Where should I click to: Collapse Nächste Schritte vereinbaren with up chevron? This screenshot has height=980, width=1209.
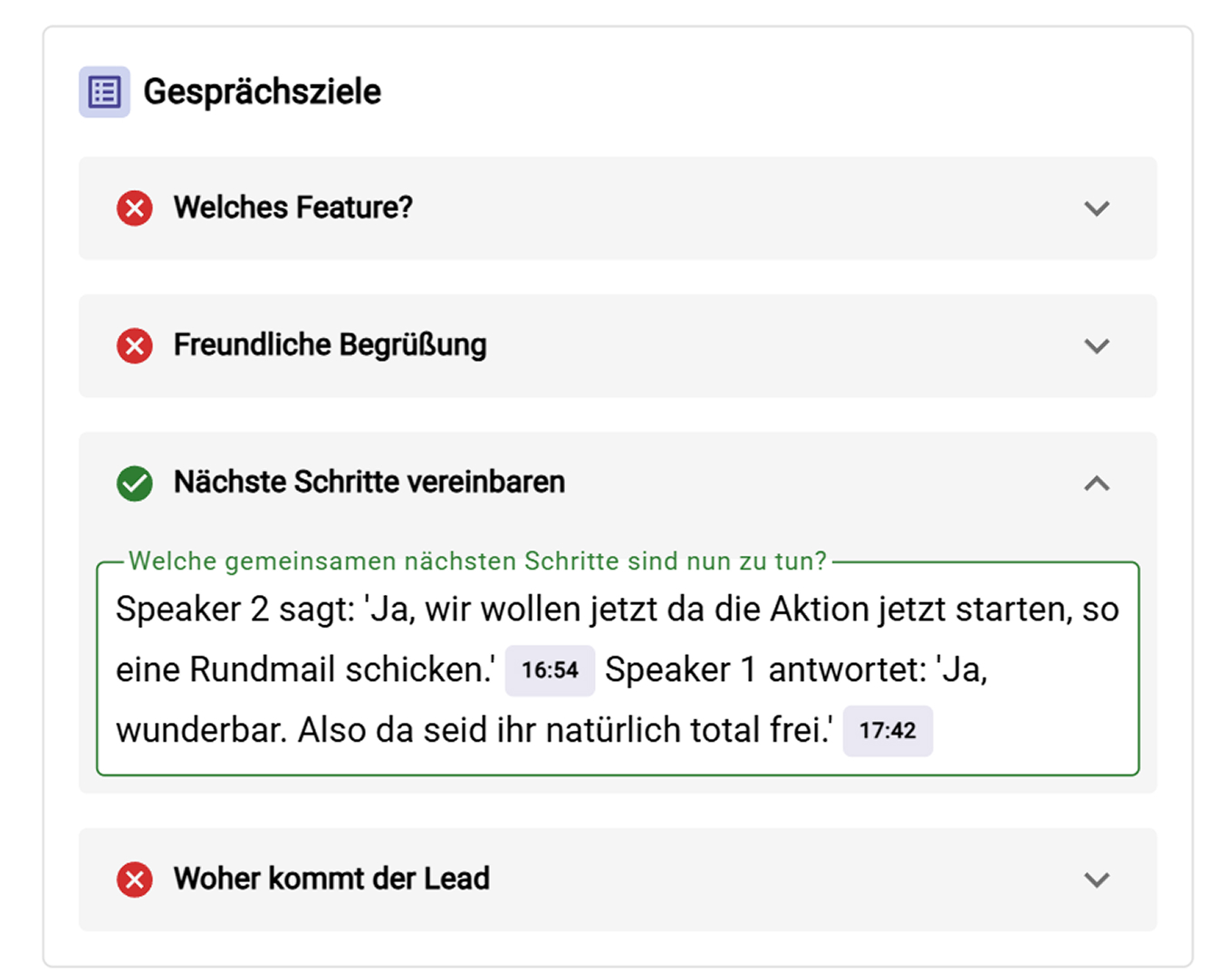point(1097,483)
